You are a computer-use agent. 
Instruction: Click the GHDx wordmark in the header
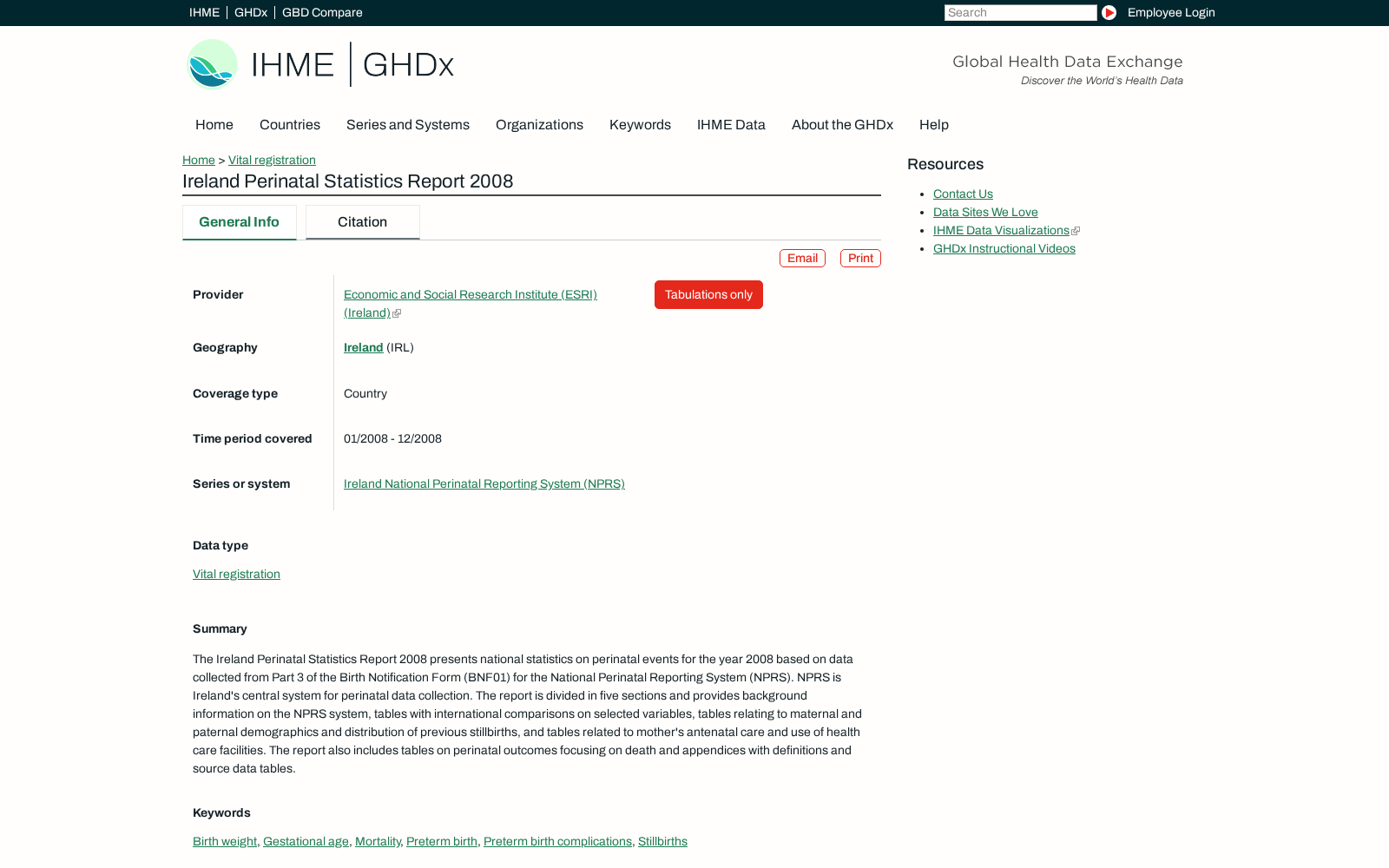408,64
